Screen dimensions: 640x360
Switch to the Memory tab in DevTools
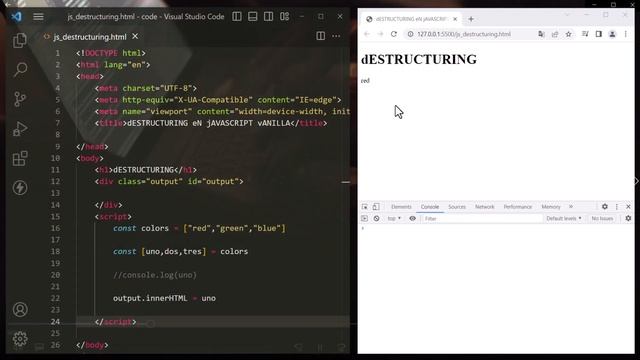click(551, 207)
